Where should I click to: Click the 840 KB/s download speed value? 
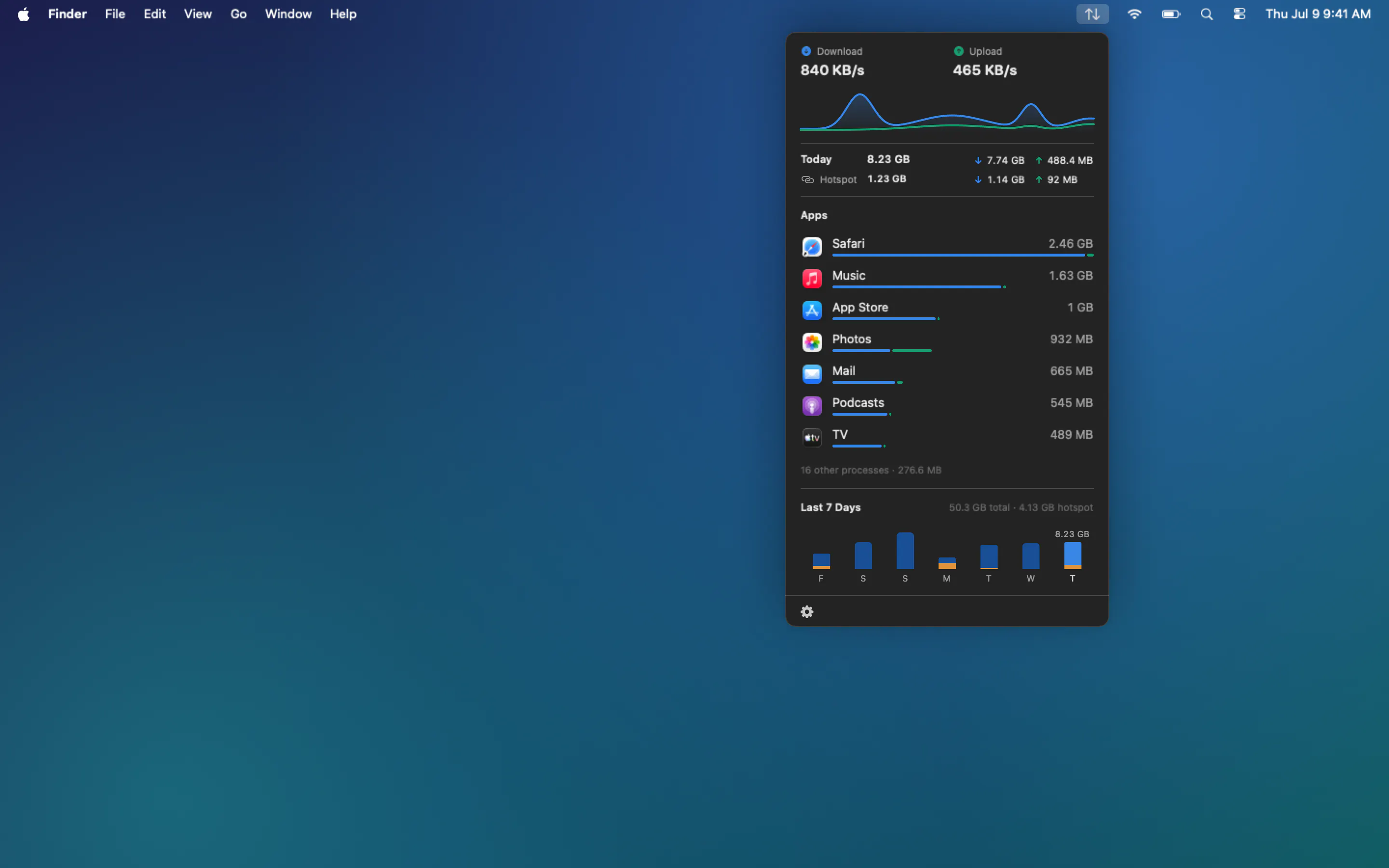coord(832,70)
